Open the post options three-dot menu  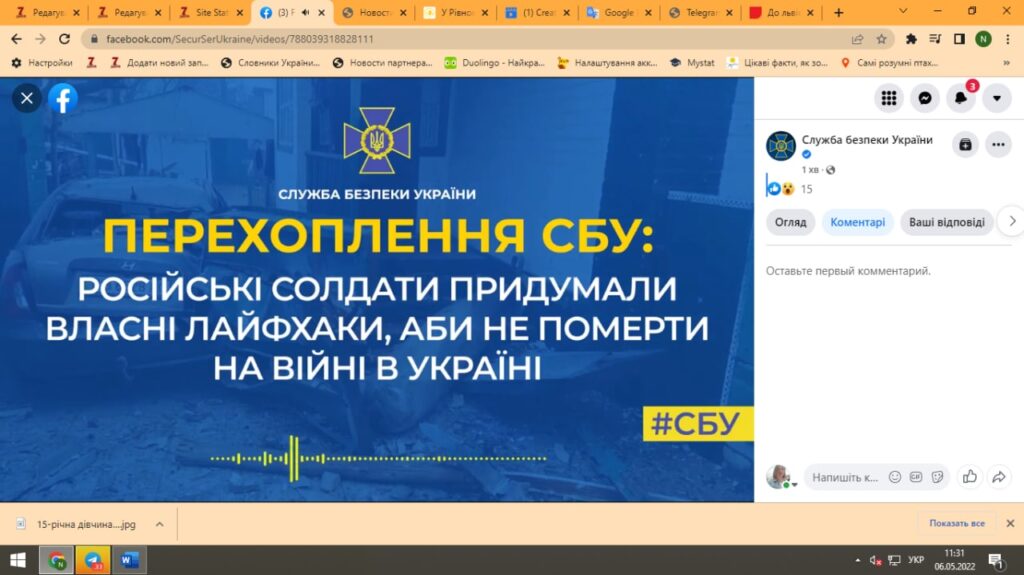pyautogui.click(x=998, y=145)
